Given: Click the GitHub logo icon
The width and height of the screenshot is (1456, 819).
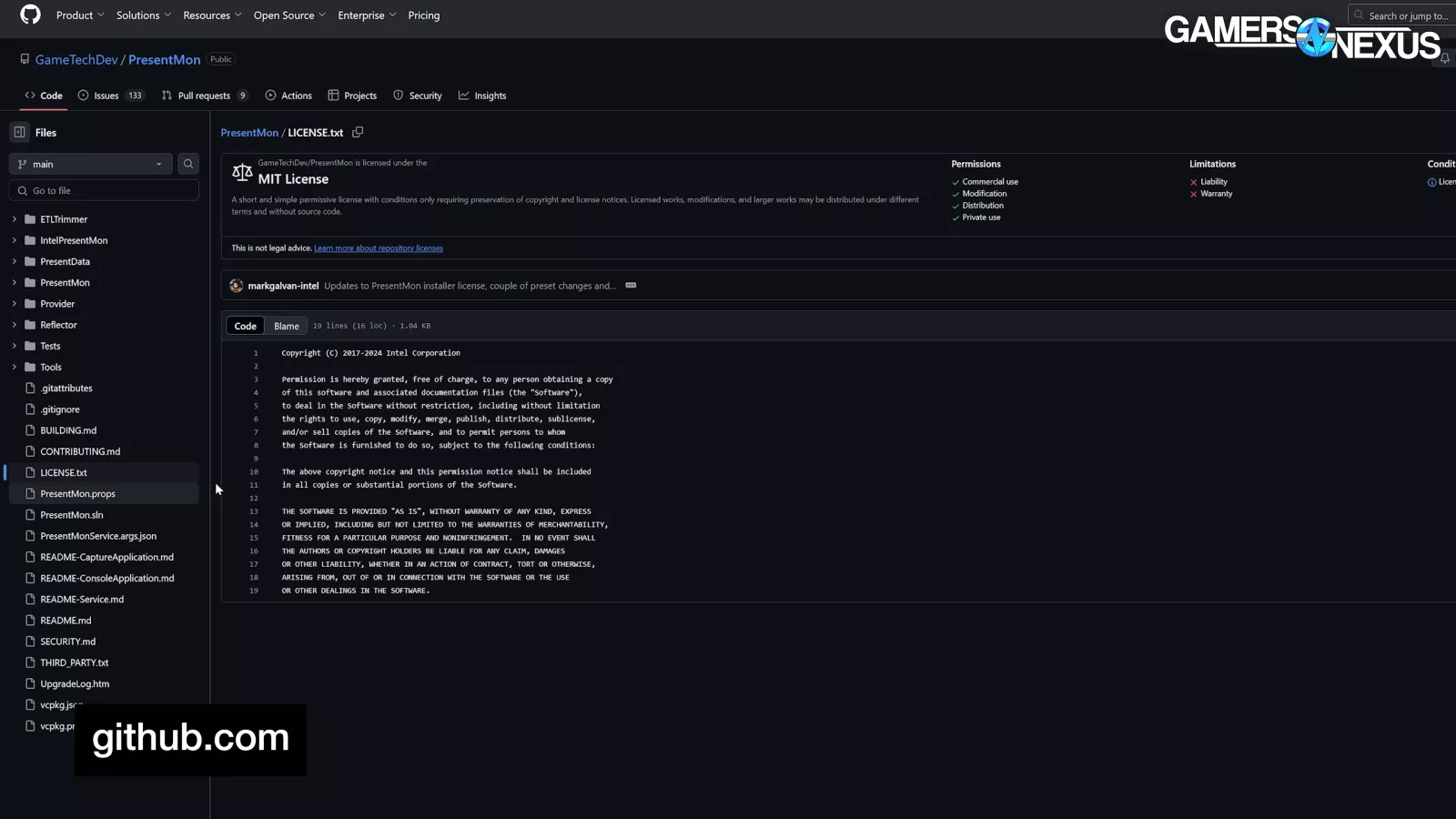Looking at the screenshot, I should (30, 15).
